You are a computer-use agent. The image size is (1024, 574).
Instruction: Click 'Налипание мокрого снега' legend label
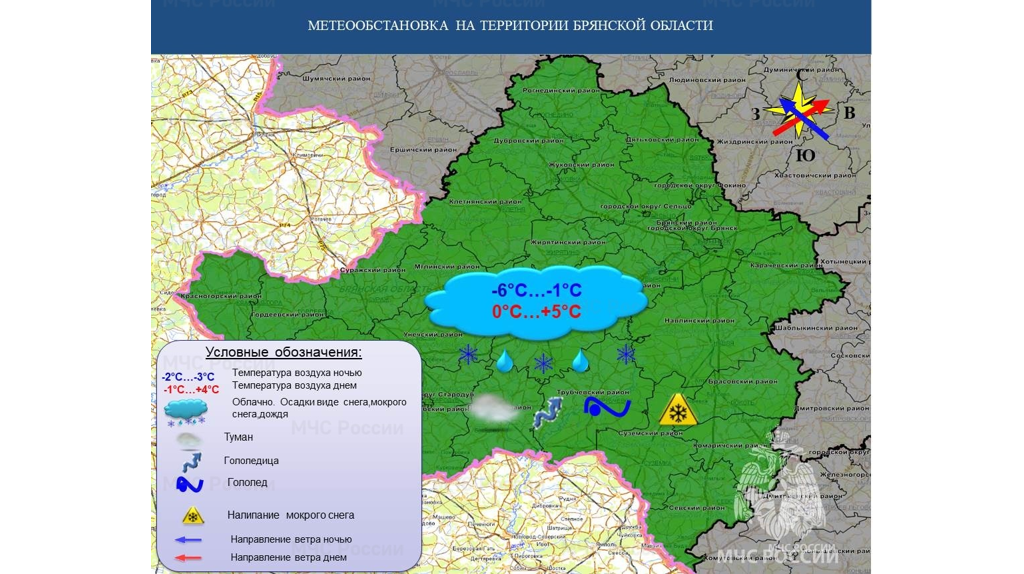(x=291, y=515)
